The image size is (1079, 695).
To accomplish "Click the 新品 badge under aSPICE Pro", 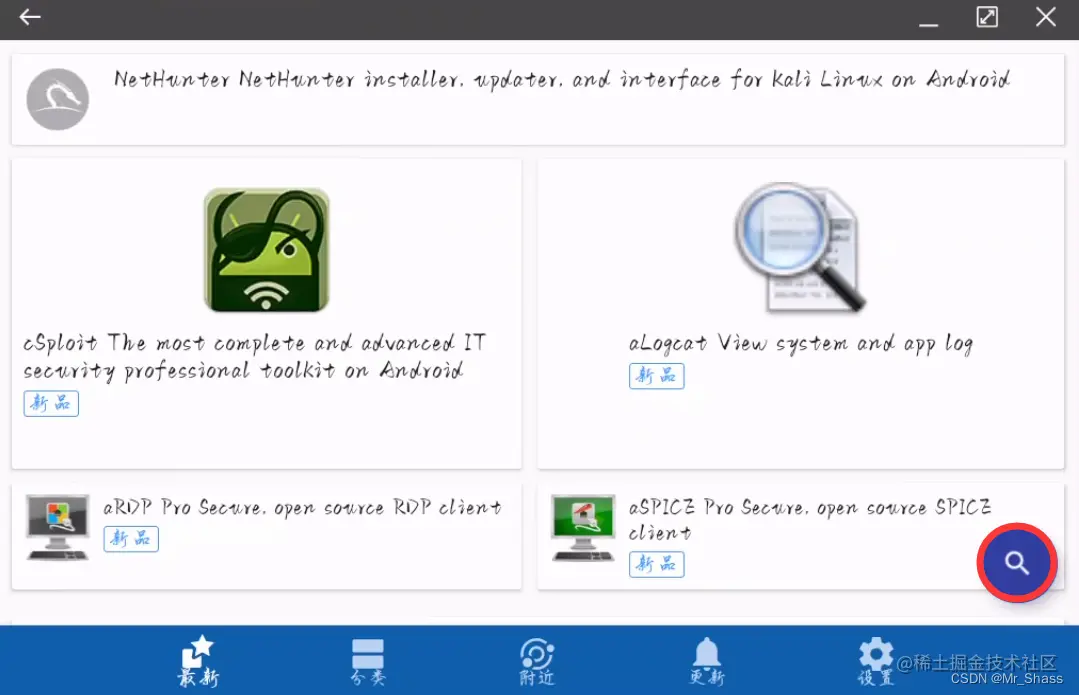I will point(656,564).
